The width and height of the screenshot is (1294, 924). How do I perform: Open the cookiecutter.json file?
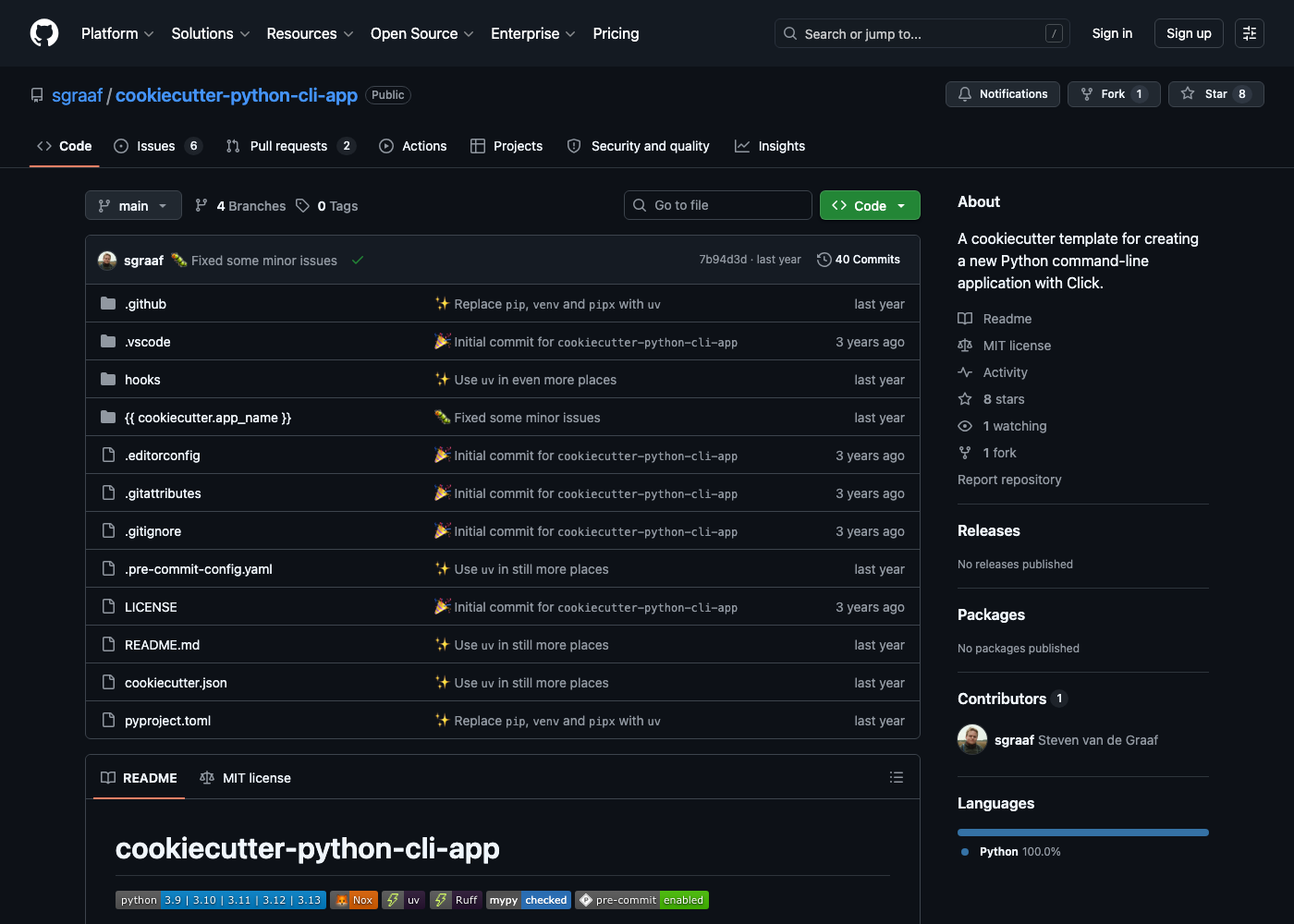(x=176, y=683)
